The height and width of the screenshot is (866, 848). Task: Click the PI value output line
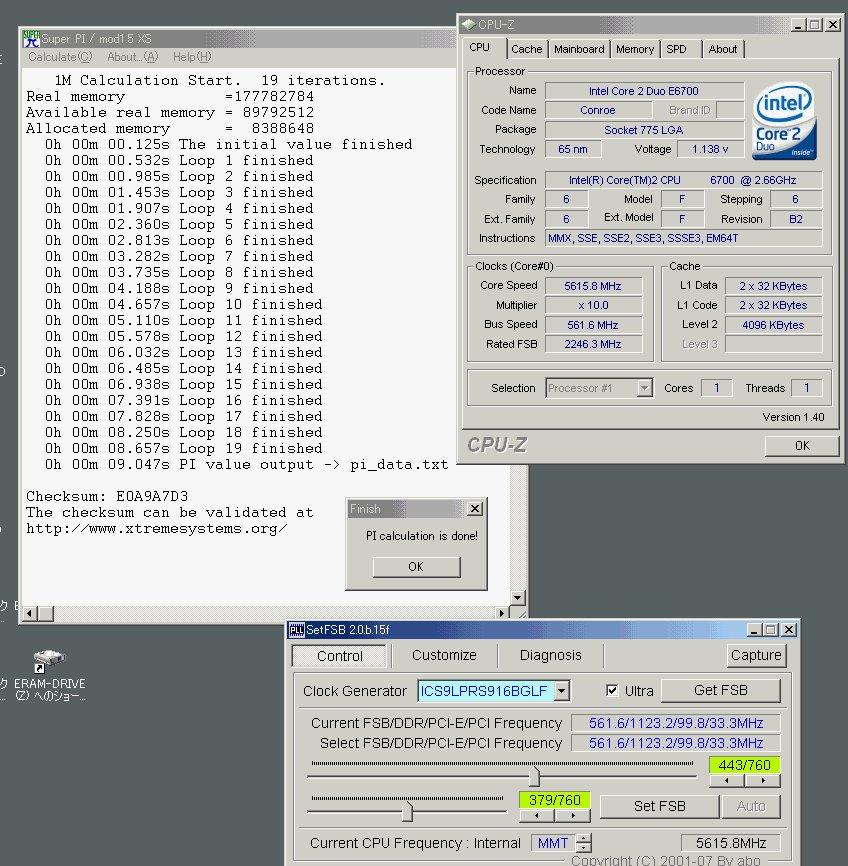click(246, 464)
